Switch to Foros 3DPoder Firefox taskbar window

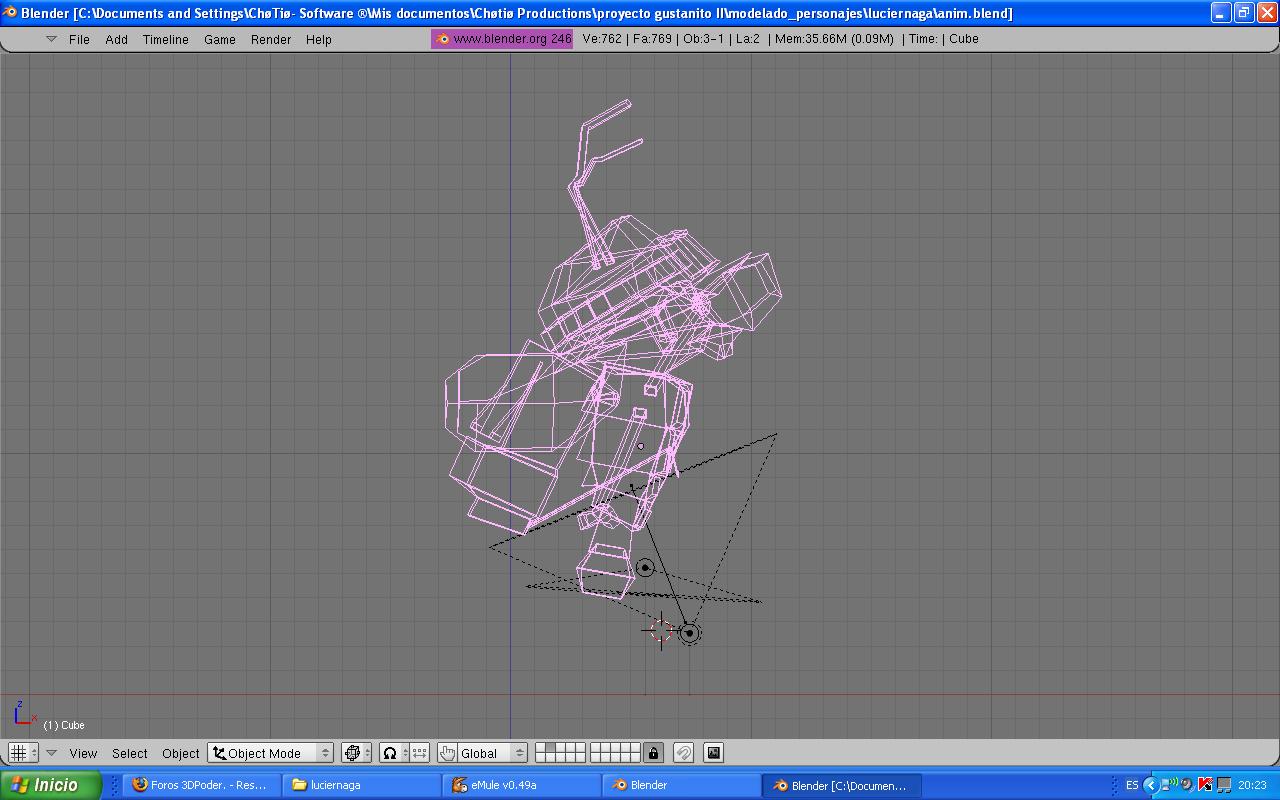pos(201,785)
